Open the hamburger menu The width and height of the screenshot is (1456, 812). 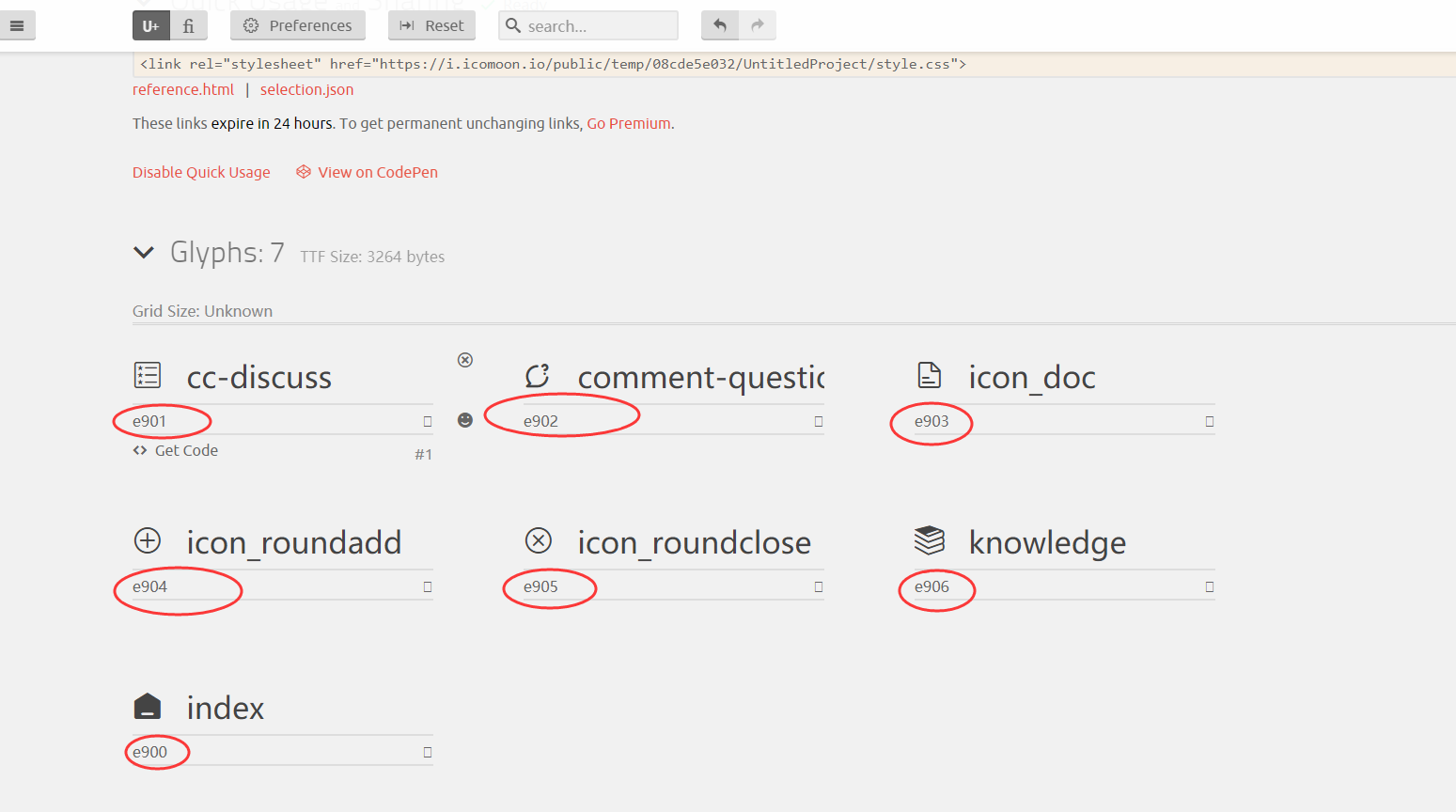17,24
